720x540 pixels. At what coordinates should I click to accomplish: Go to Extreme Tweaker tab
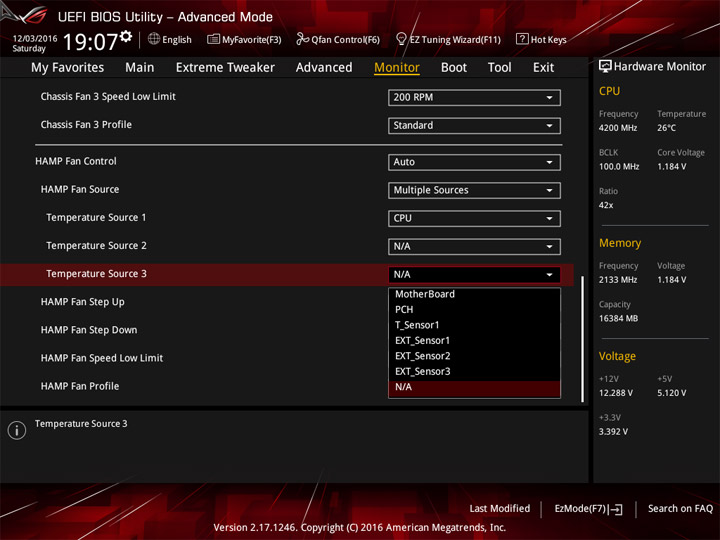tap(225, 68)
